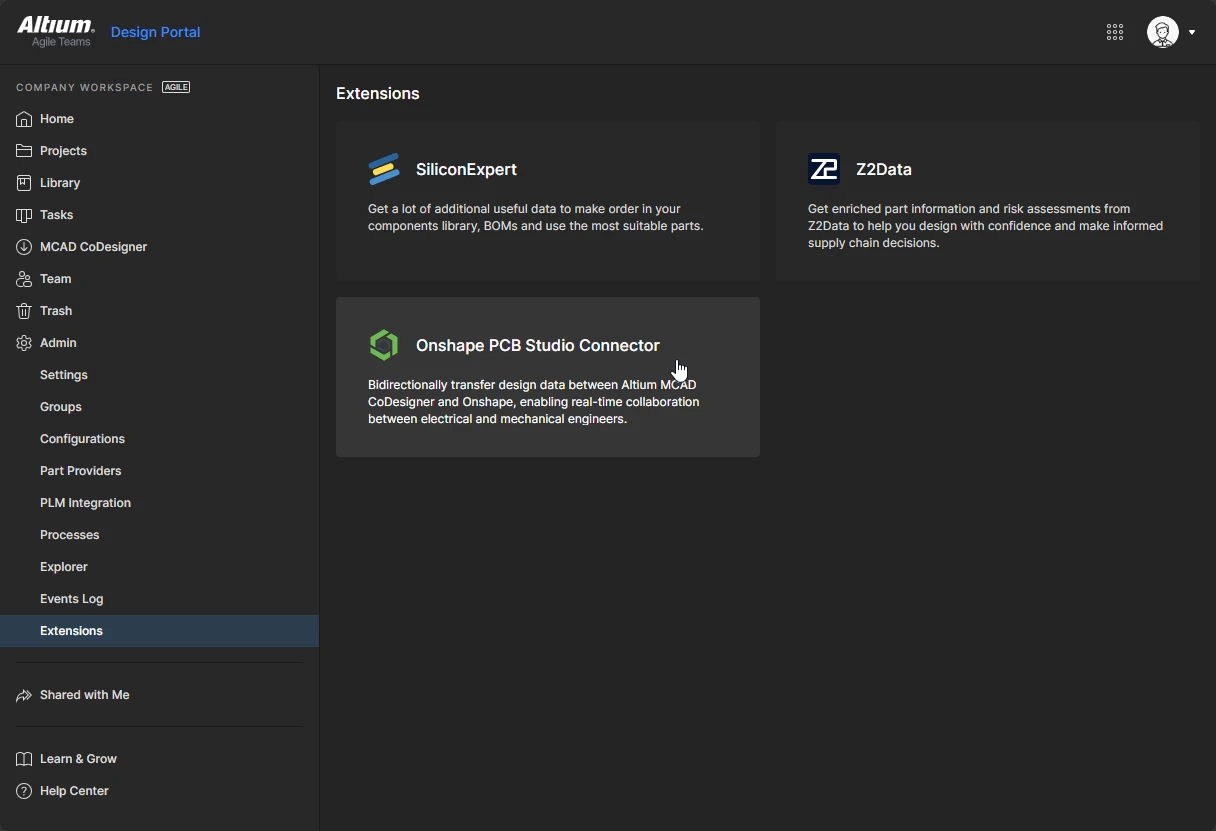The width and height of the screenshot is (1216, 831).
Task: Click the Onshape connector description text
Action: pos(534,402)
